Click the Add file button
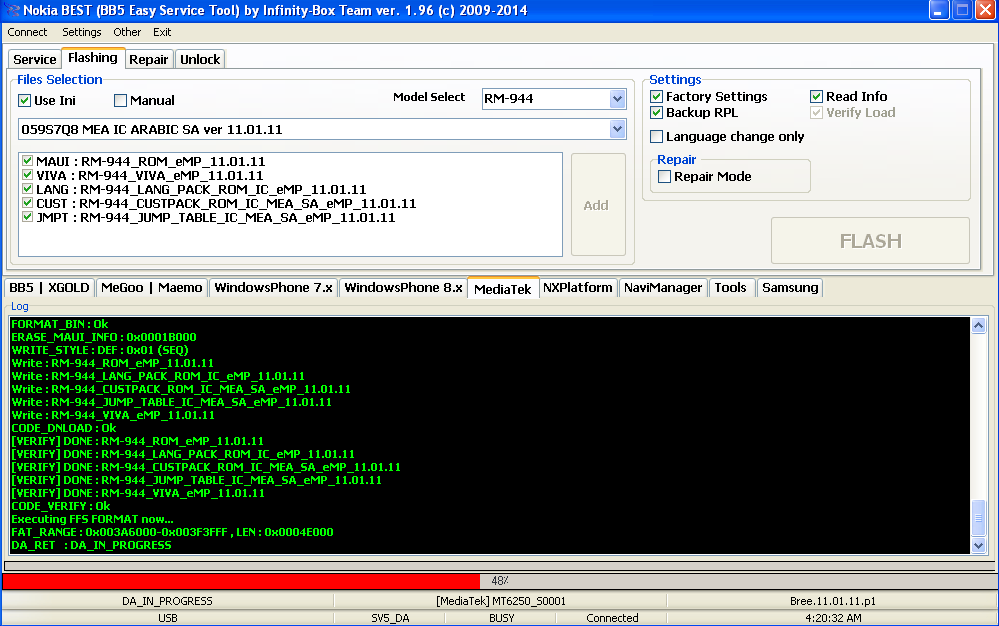 [x=598, y=204]
